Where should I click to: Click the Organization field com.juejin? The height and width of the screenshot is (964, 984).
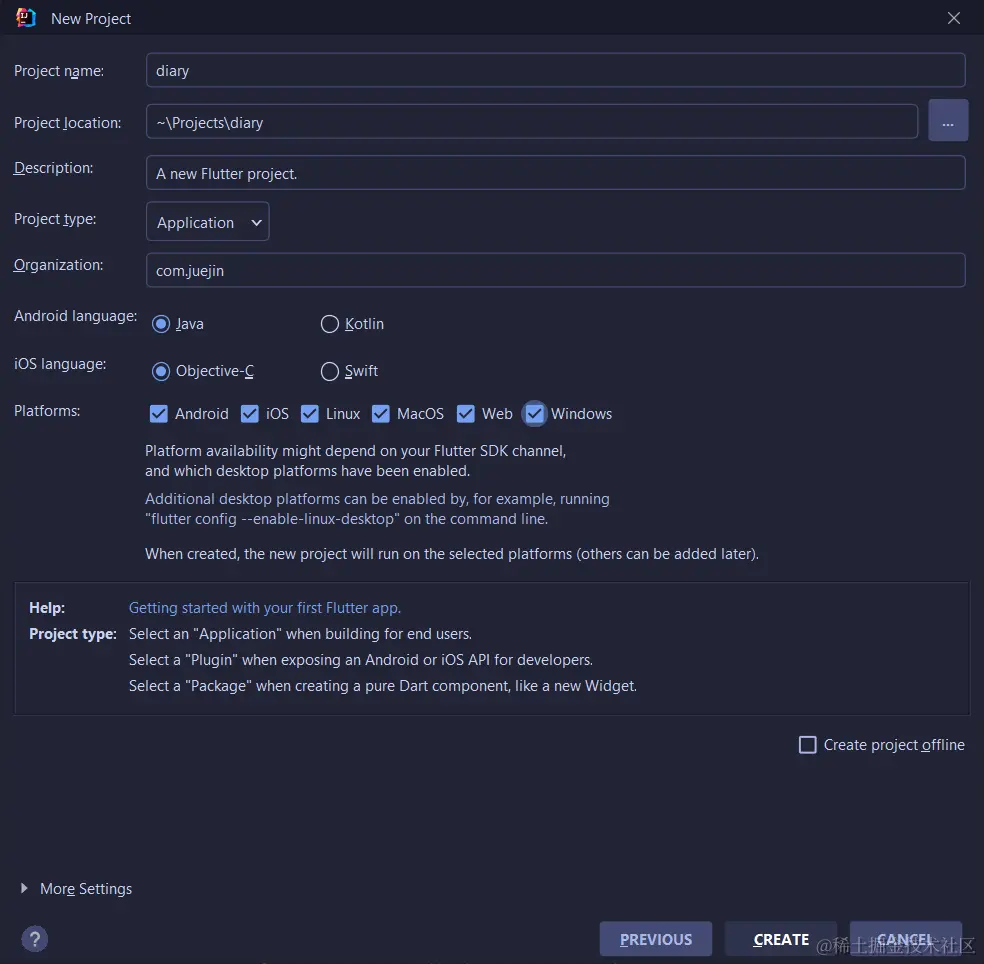point(555,270)
